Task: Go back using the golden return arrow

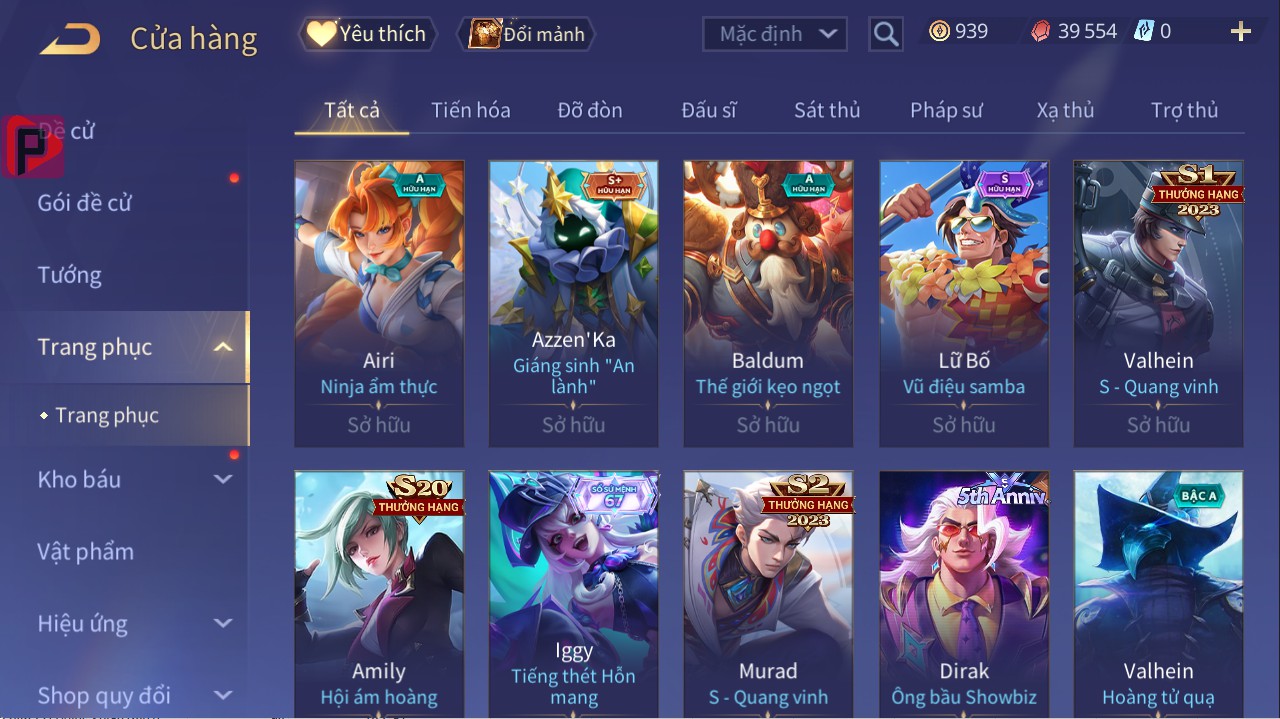Action: click(x=70, y=39)
